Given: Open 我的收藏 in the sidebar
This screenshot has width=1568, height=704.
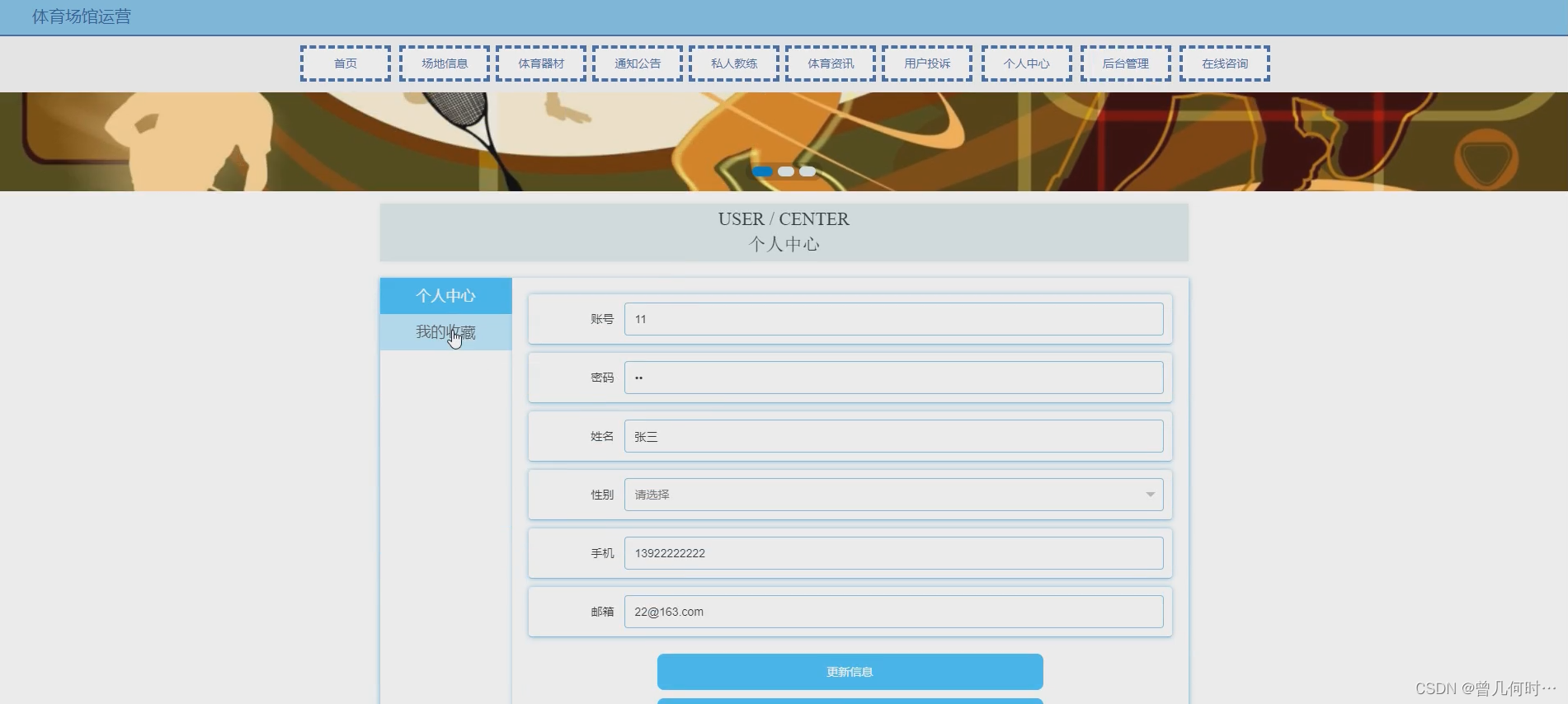Looking at the screenshot, I should [x=446, y=332].
